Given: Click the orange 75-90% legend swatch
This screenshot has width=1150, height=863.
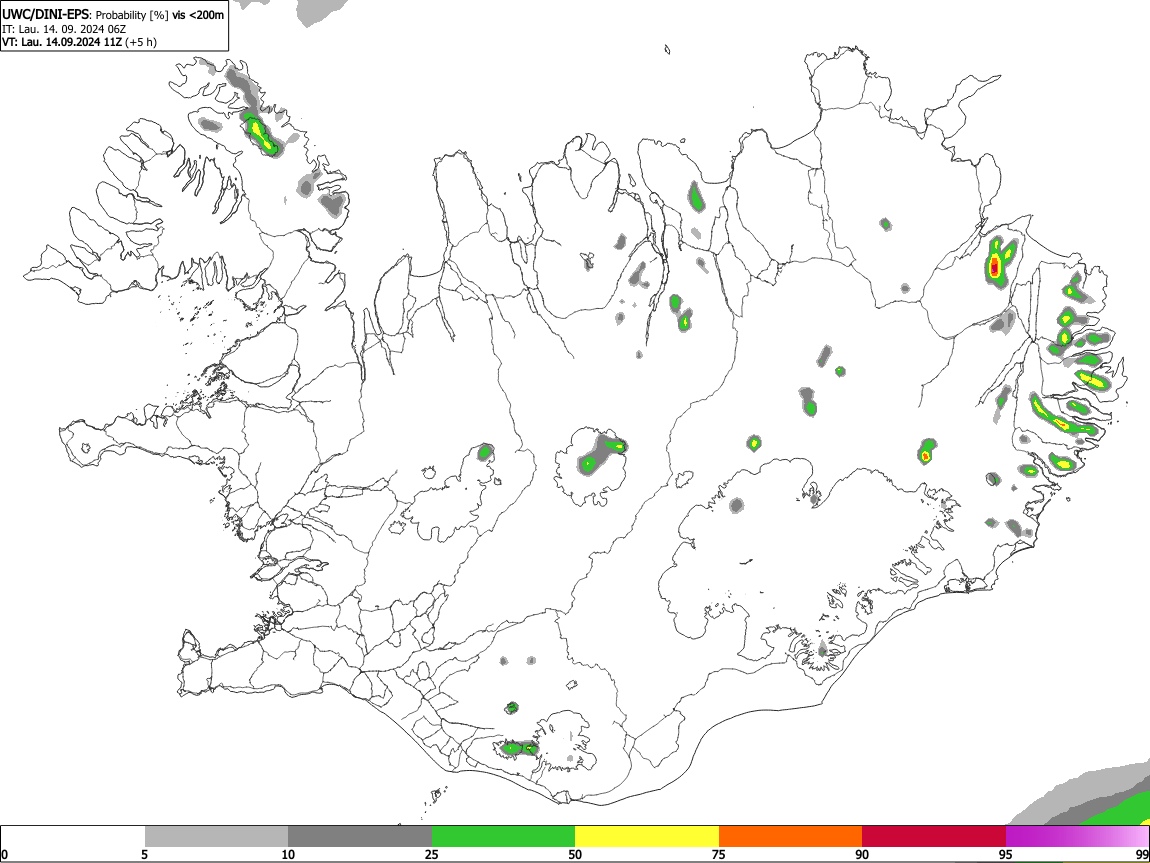Looking at the screenshot, I should click(x=791, y=836).
